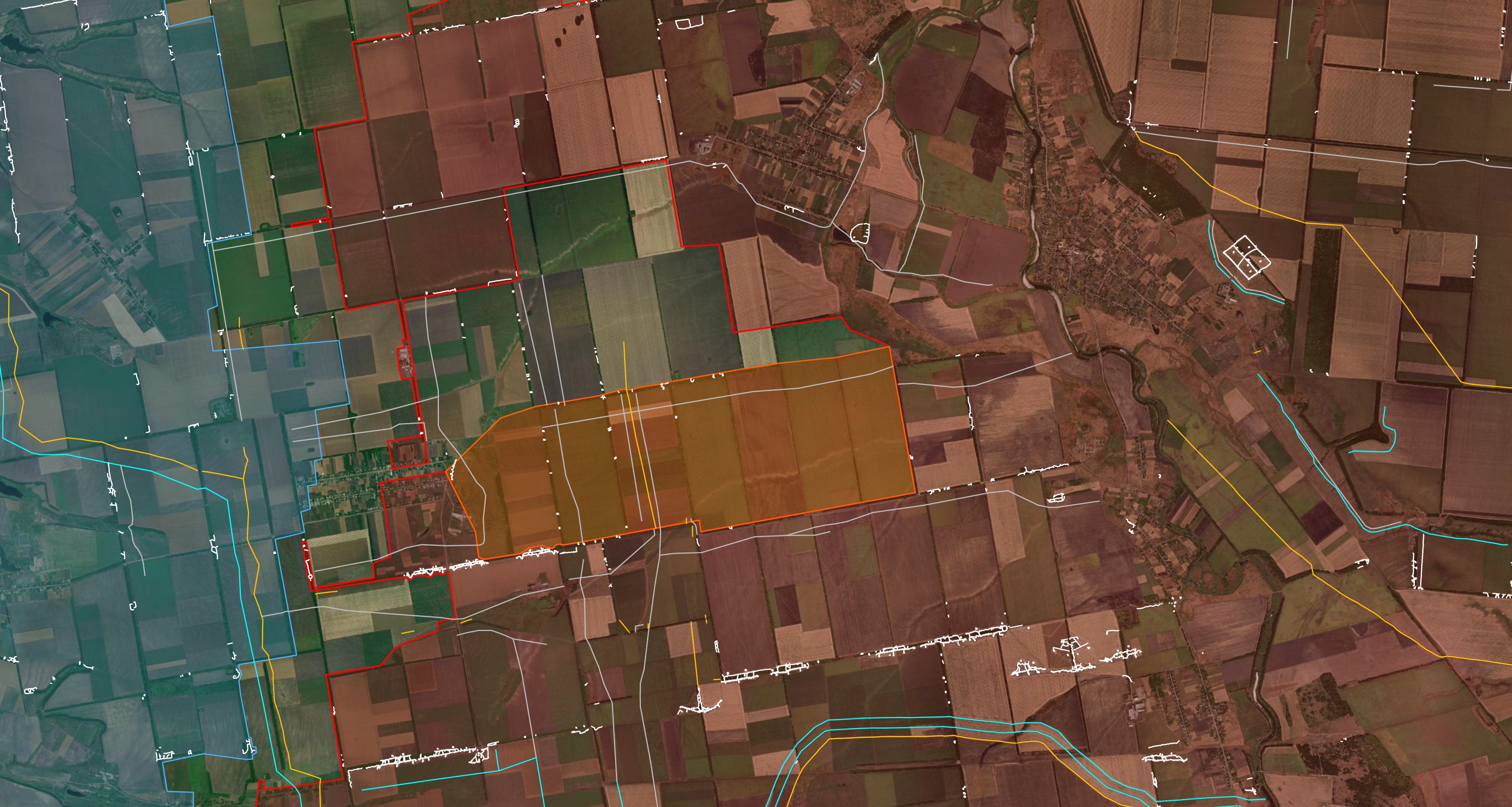Click the small white rectangle at top
Screen dimensions: 1512x807
[x=683, y=24]
